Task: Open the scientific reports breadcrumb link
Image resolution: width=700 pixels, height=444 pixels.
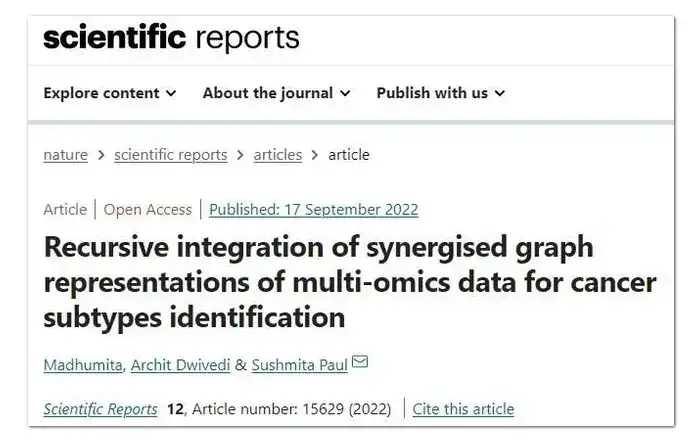Action: pos(171,155)
